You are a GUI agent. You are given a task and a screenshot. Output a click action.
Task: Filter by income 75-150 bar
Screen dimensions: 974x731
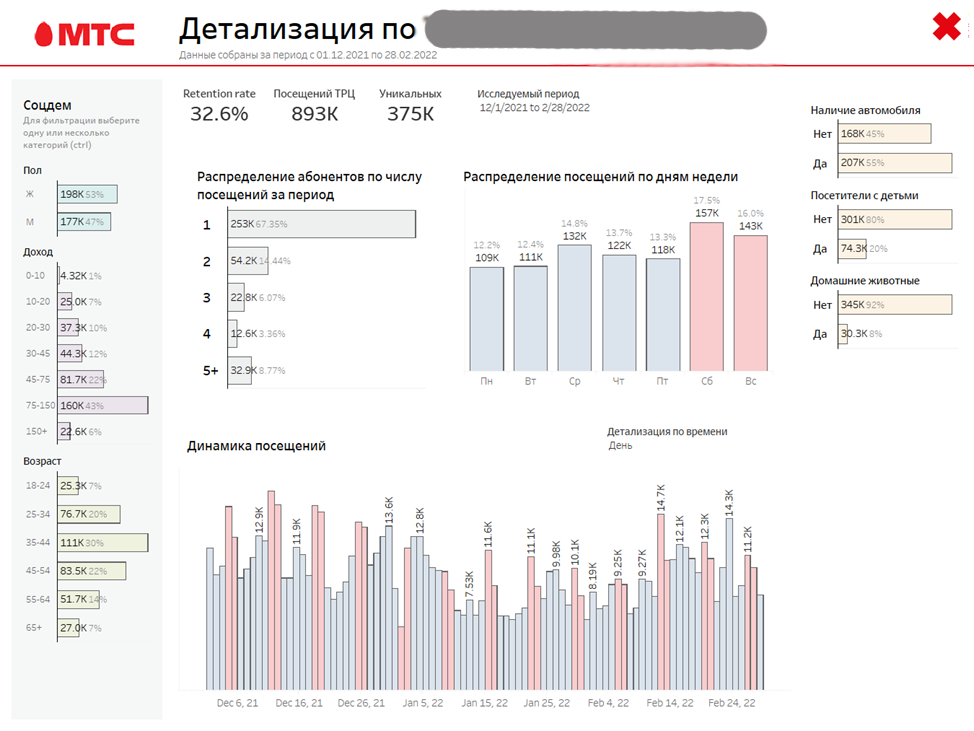pyautogui.click(x=103, y=406)
